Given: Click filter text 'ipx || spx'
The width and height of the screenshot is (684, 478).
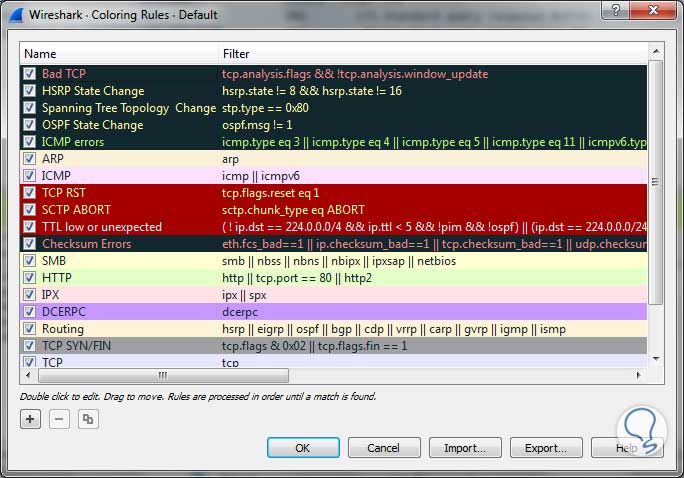Looking at the screenshot, I should coord(244,295).
